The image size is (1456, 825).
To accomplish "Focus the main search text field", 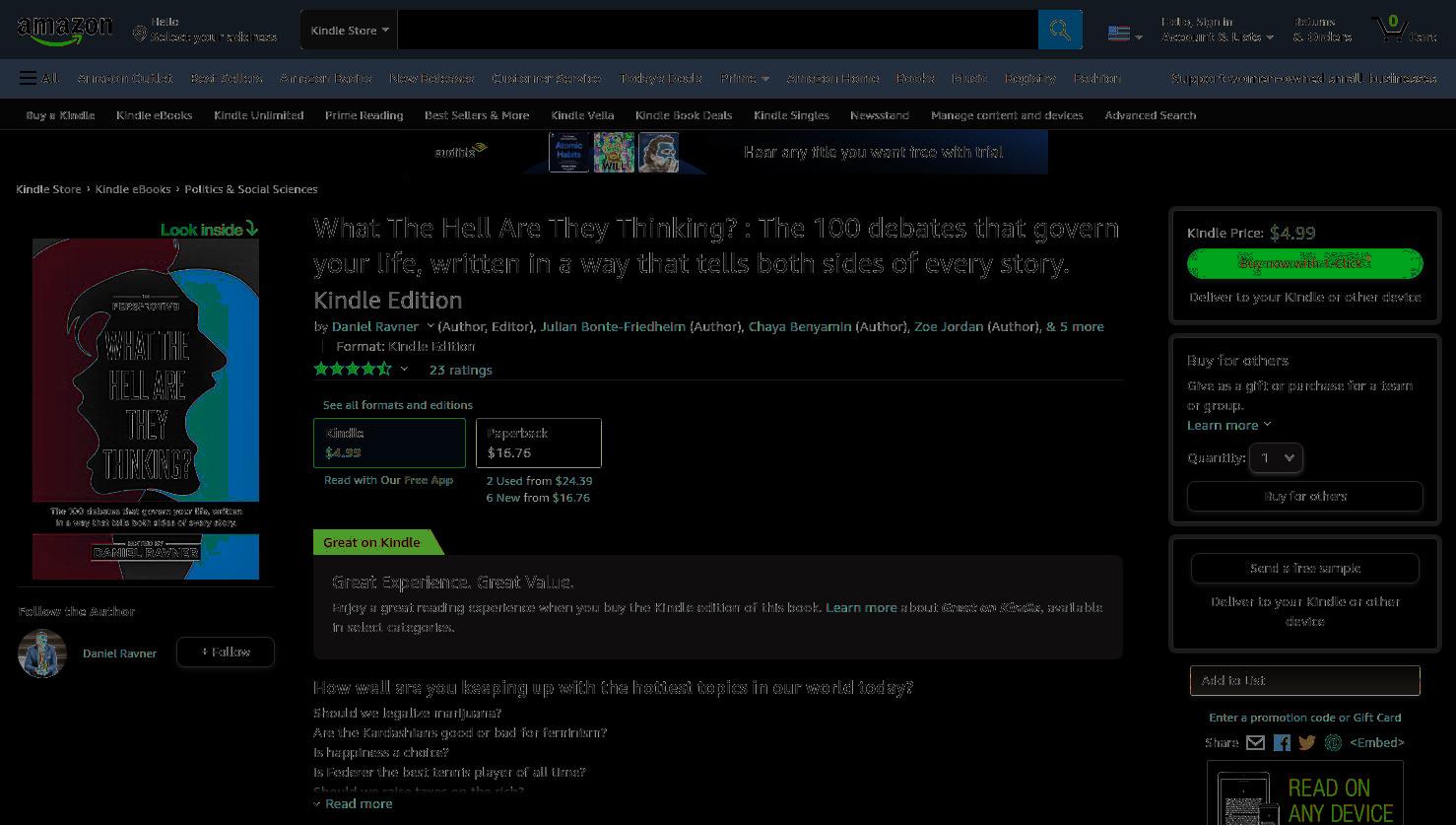I will (717, 30).
